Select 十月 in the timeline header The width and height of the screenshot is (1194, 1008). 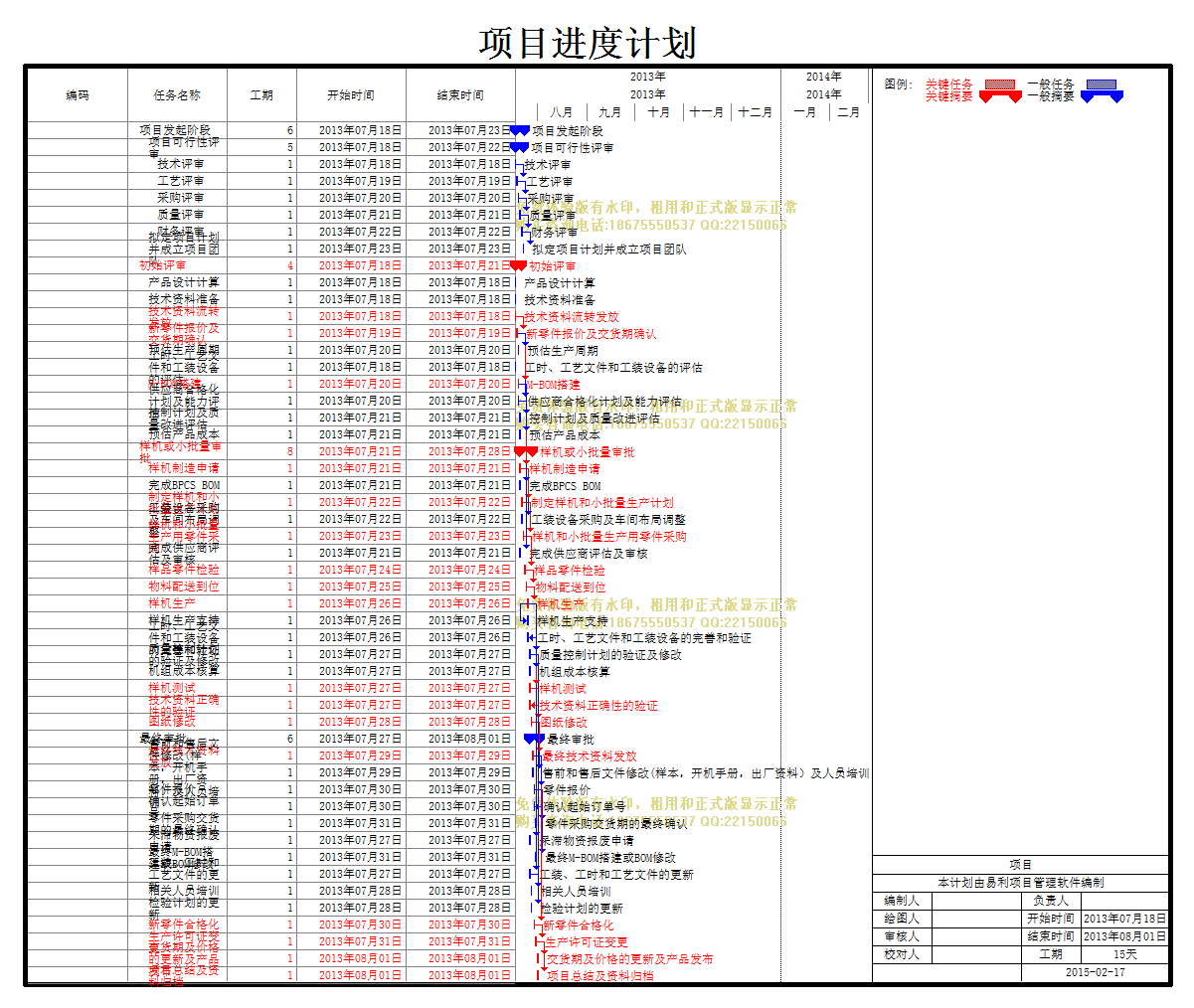[x=659, y=112]
